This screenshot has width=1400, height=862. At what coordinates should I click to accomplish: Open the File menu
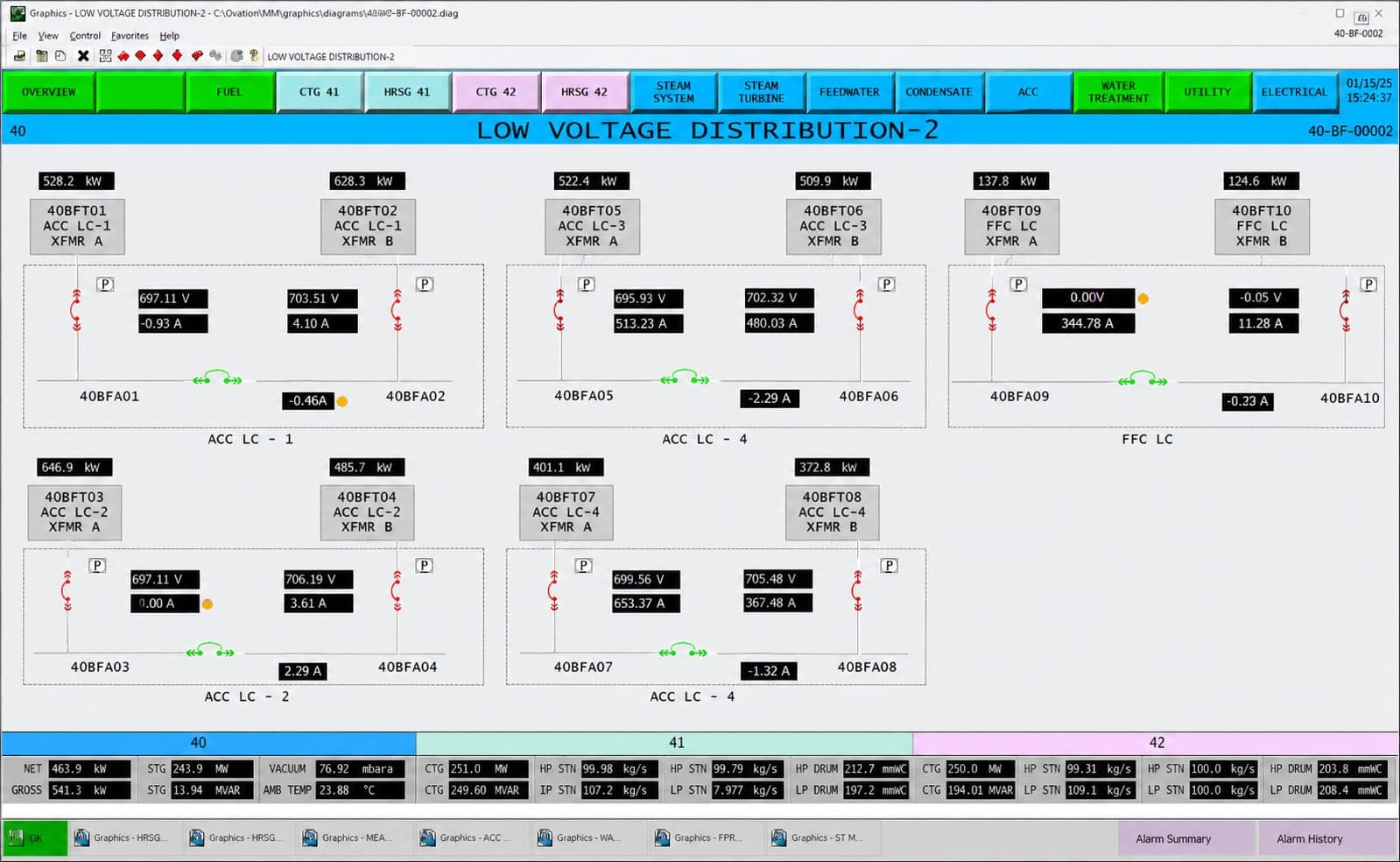(x=19, y=36)
